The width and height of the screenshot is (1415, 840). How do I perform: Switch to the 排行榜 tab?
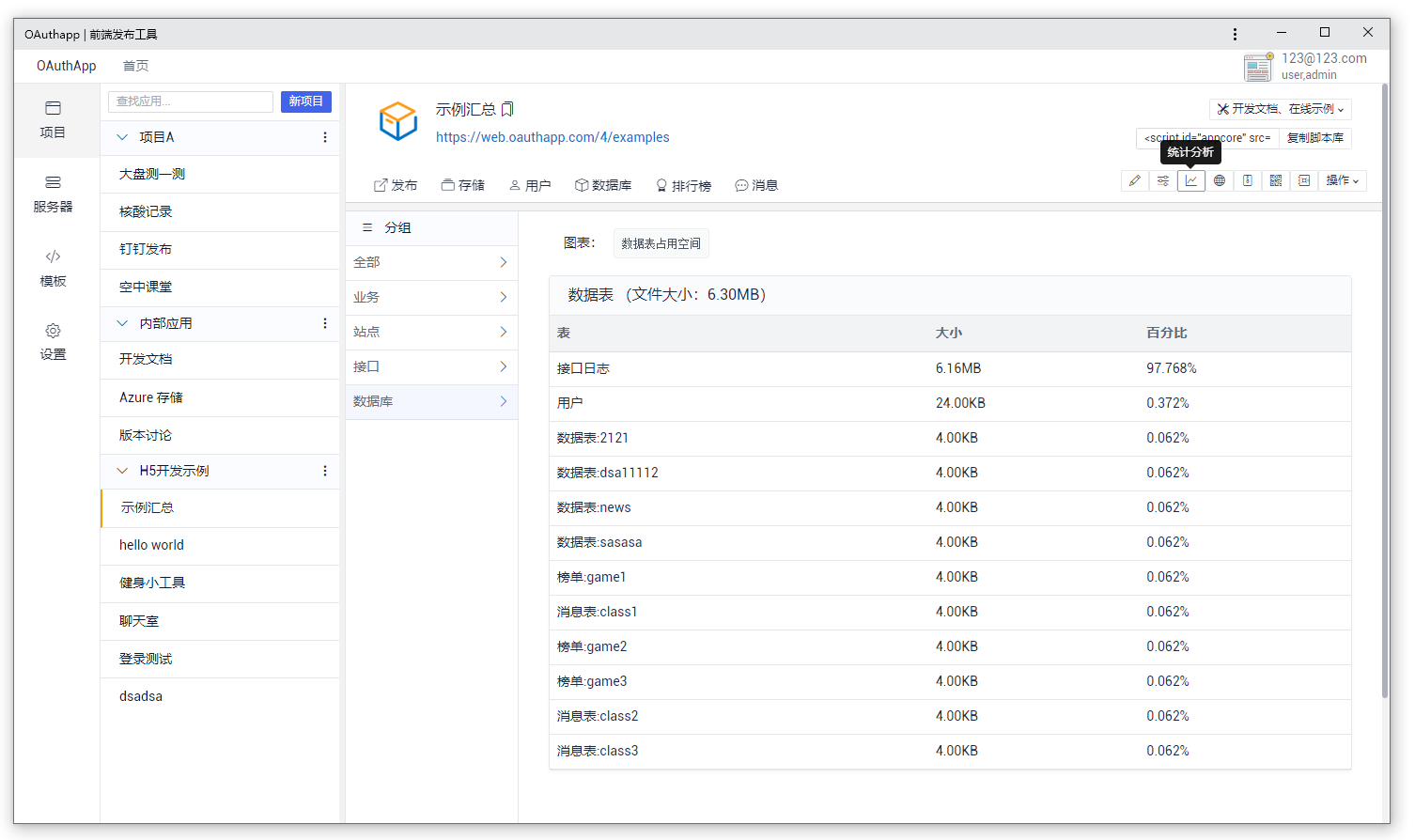click(684, 185)
